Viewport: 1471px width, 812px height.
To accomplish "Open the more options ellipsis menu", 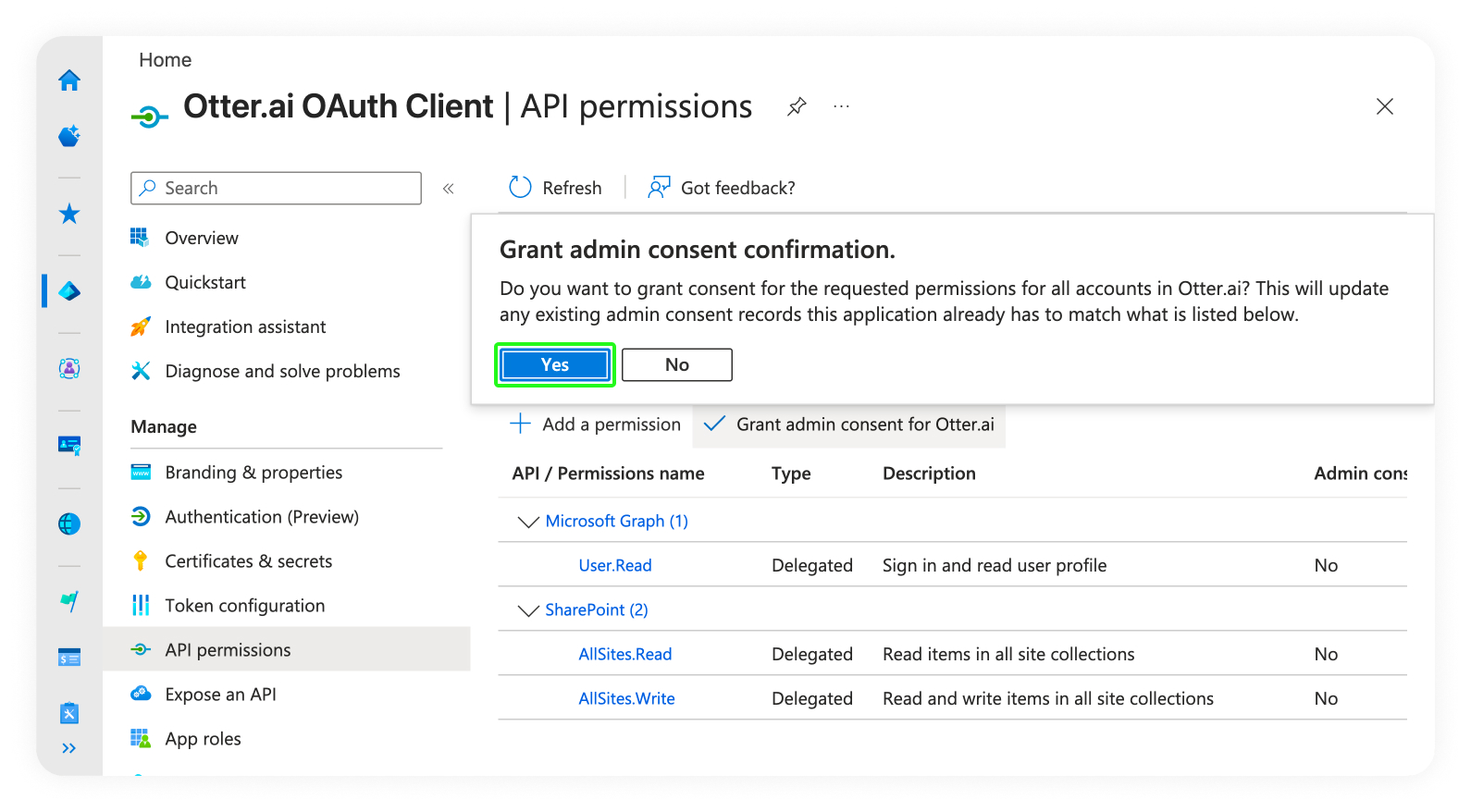I will (x=841, y=107).
